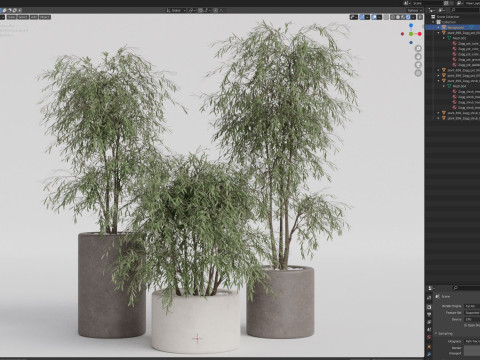The image size is (480, 360).
Task: Click Render samples value field
Action: tap(472, 348)
